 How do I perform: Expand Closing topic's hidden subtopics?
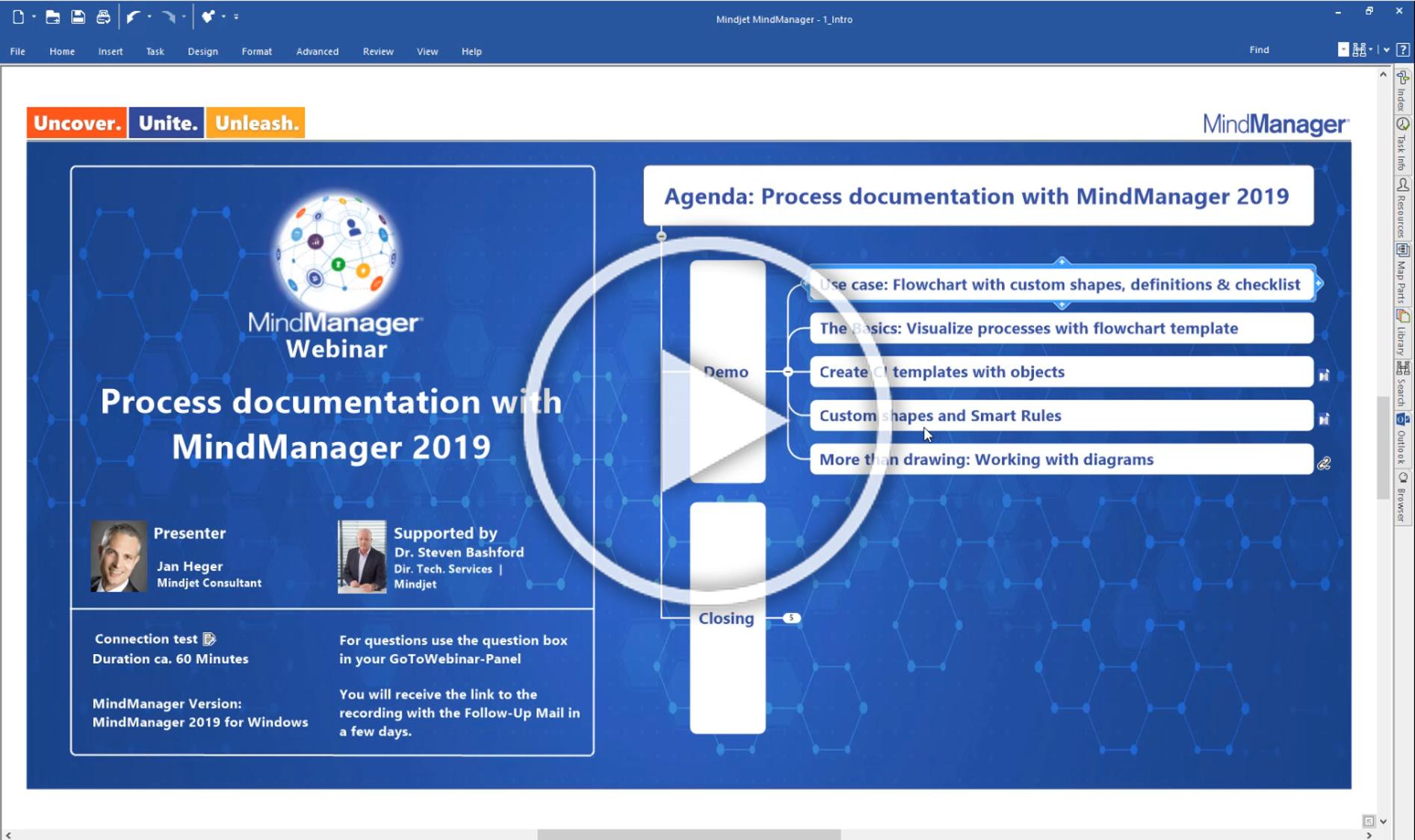tap(791, 618)
